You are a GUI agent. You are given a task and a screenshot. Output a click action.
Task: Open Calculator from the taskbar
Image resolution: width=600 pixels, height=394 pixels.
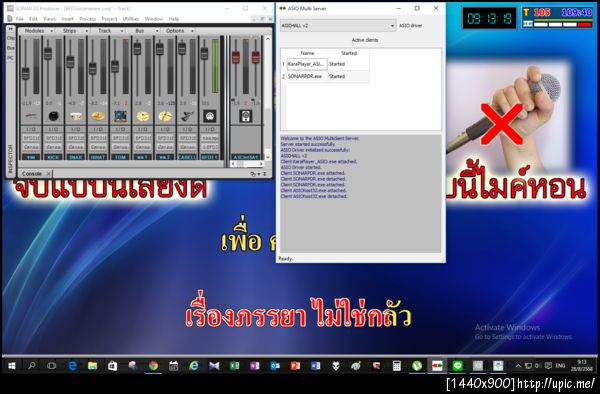(x=397, y=366)
